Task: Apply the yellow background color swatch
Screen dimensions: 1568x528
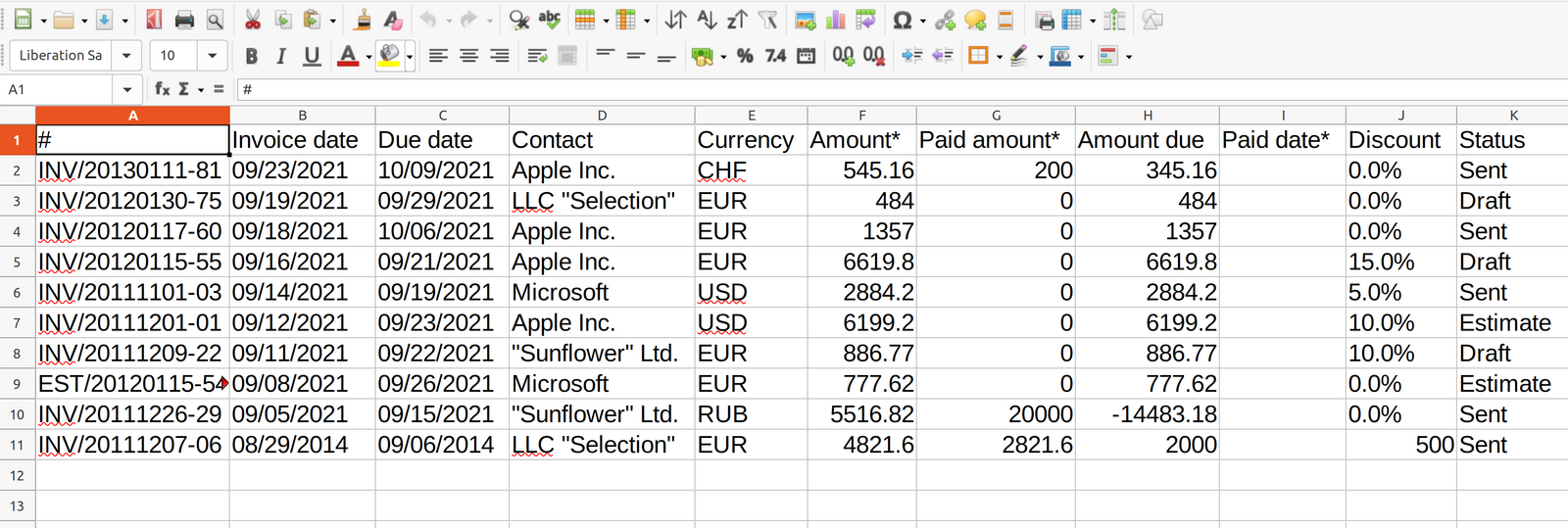Action: 389,56
